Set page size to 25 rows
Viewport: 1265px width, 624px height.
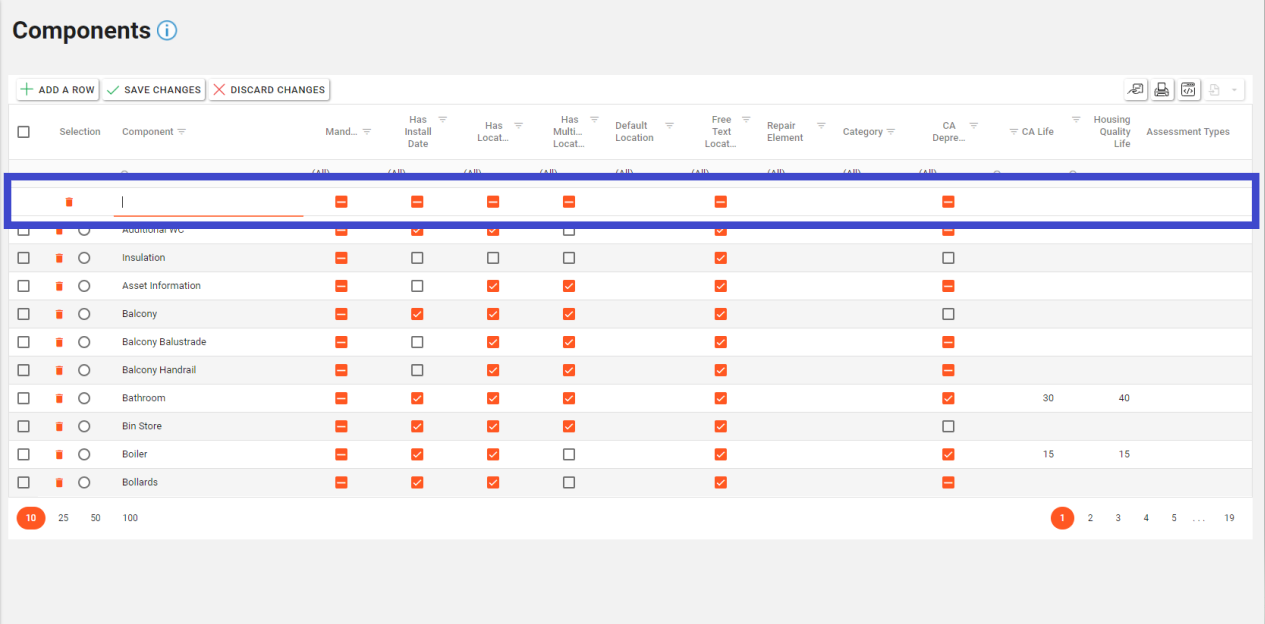tap(63, 518)
